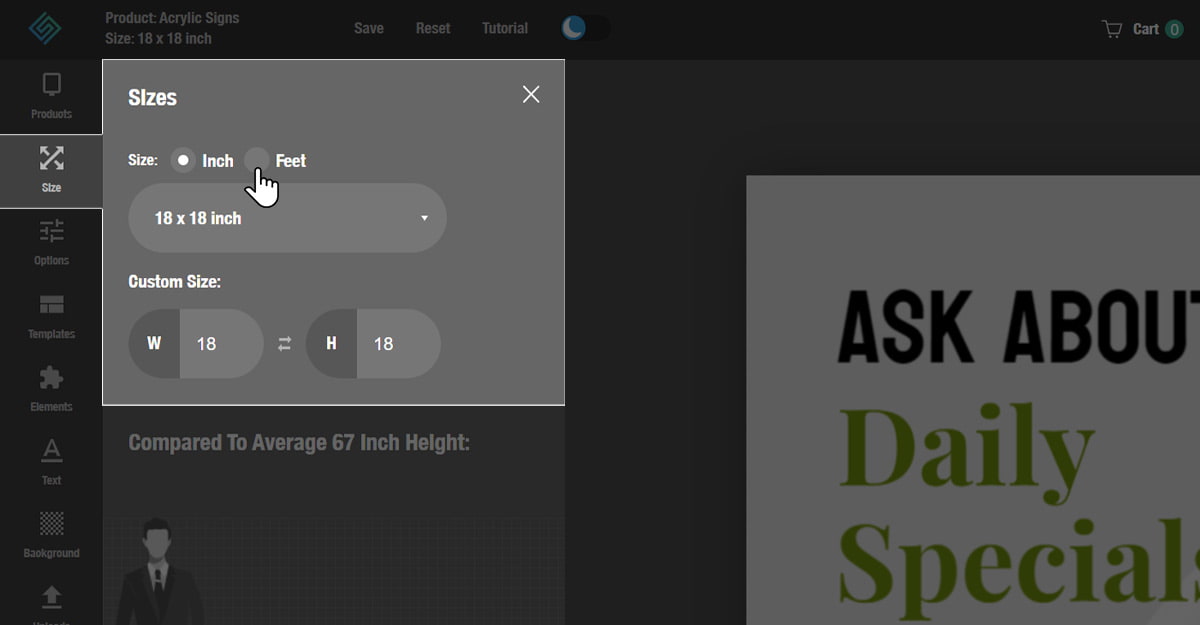Open the Options panel

[51, 243]
